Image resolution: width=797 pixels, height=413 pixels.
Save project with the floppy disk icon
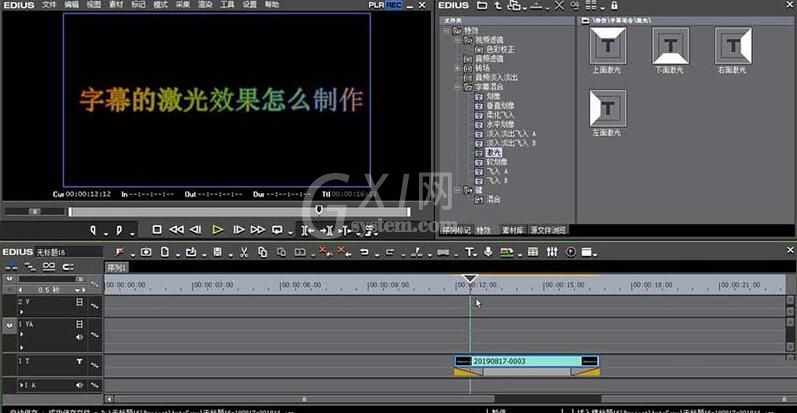point(218,252)
